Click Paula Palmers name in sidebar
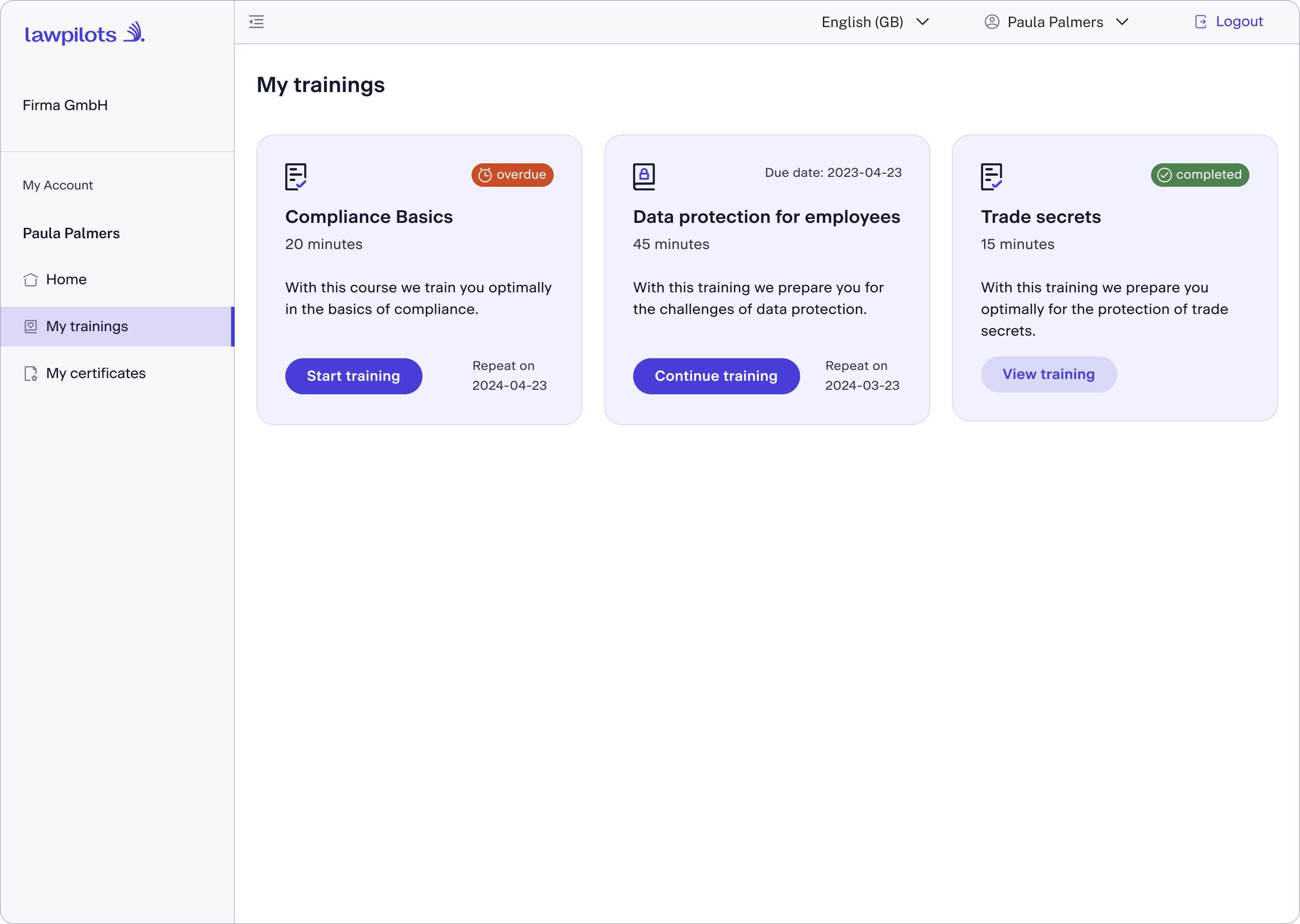Image resolution: width=1300 pixels, height=924 pixels. pyautogui.click(x=71, y=233)
